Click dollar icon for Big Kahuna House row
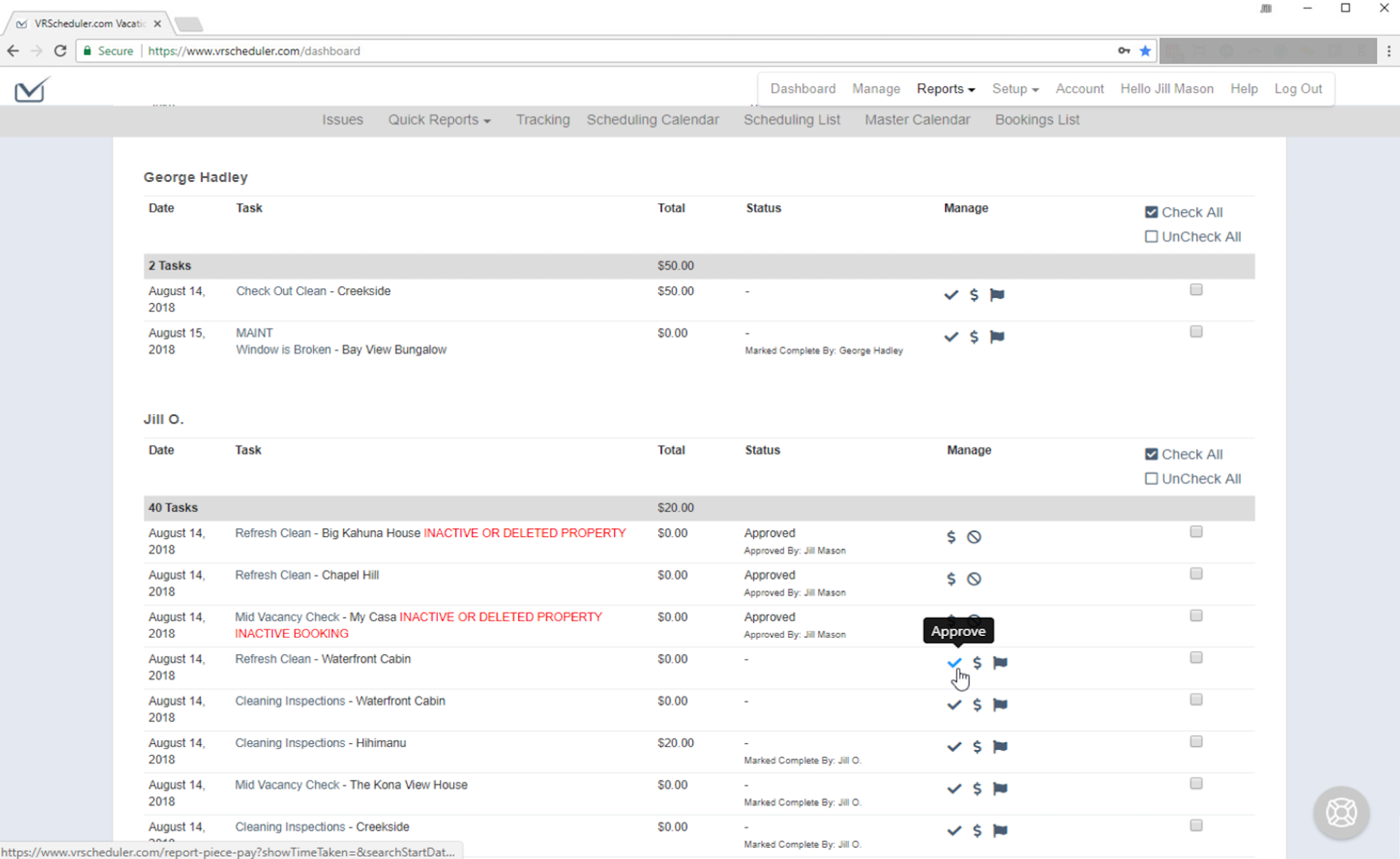This screenshot has height=859, width=1400. pyautogui.click(x=951, y=537)
